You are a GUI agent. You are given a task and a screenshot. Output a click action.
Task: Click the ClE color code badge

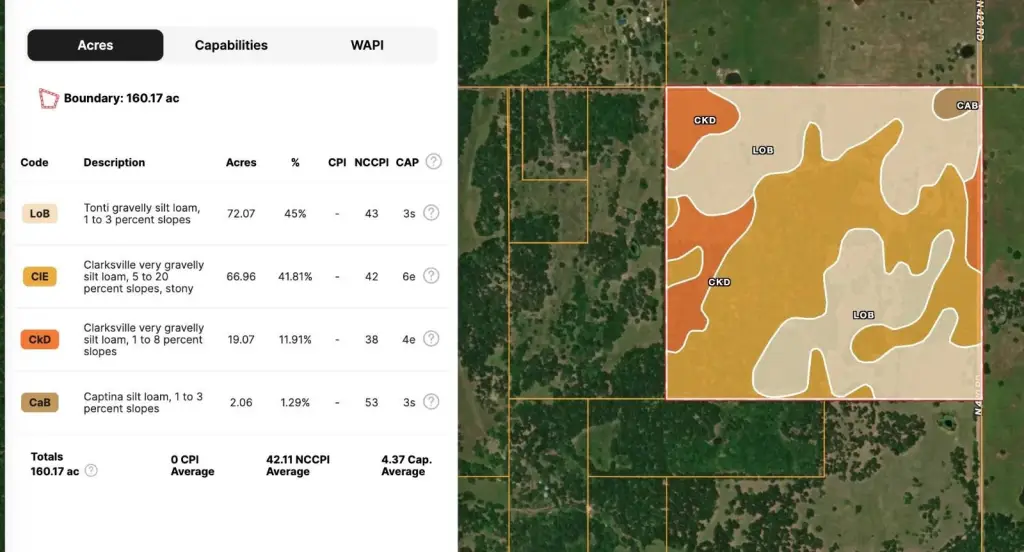point(40,276)
